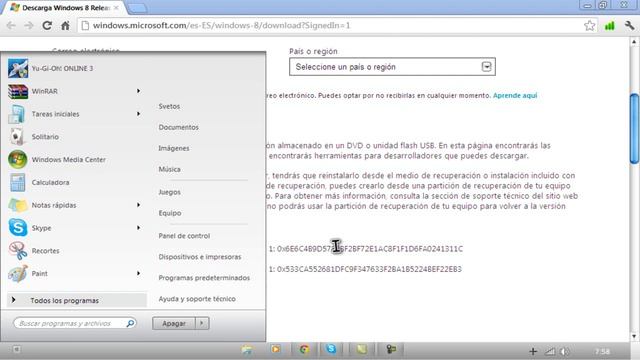
Task: Open volume control in system tray
Action: click(x=565, y=351)
